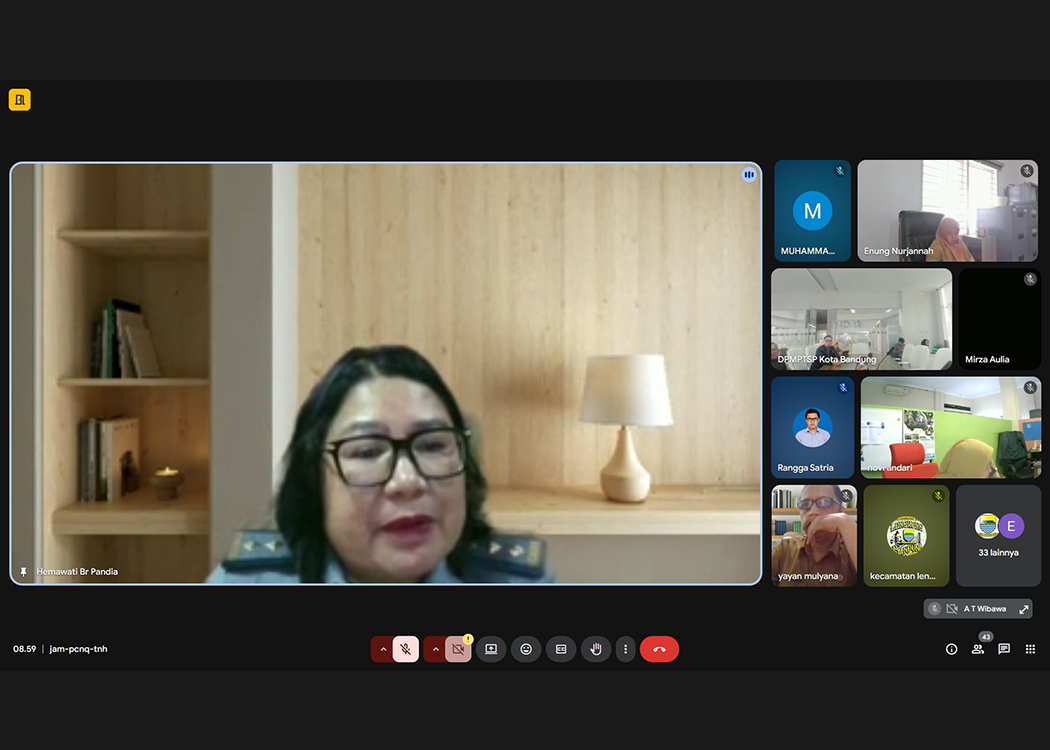Expand audio settings arrow beside microphone
1050x750 pixels.
382,649
